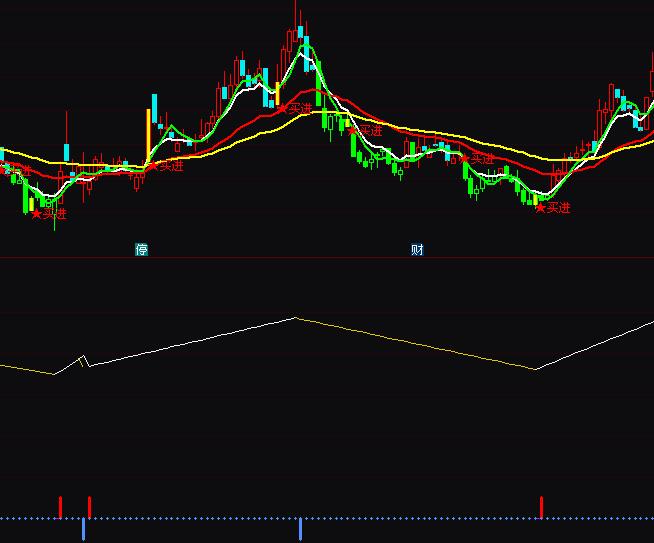Image resolution: width=654 pixels, height=543 pixels.
Task: Click the tall cyan candlestick next to the orange candle
Action: (155, 108)
